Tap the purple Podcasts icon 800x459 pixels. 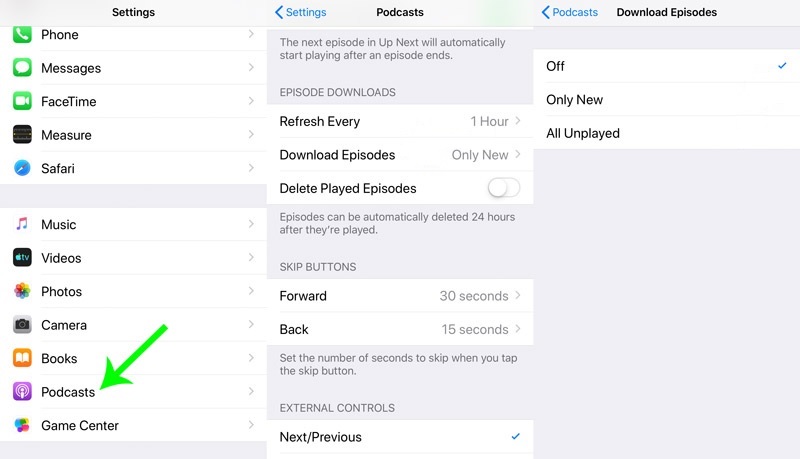tap(22, 392)
